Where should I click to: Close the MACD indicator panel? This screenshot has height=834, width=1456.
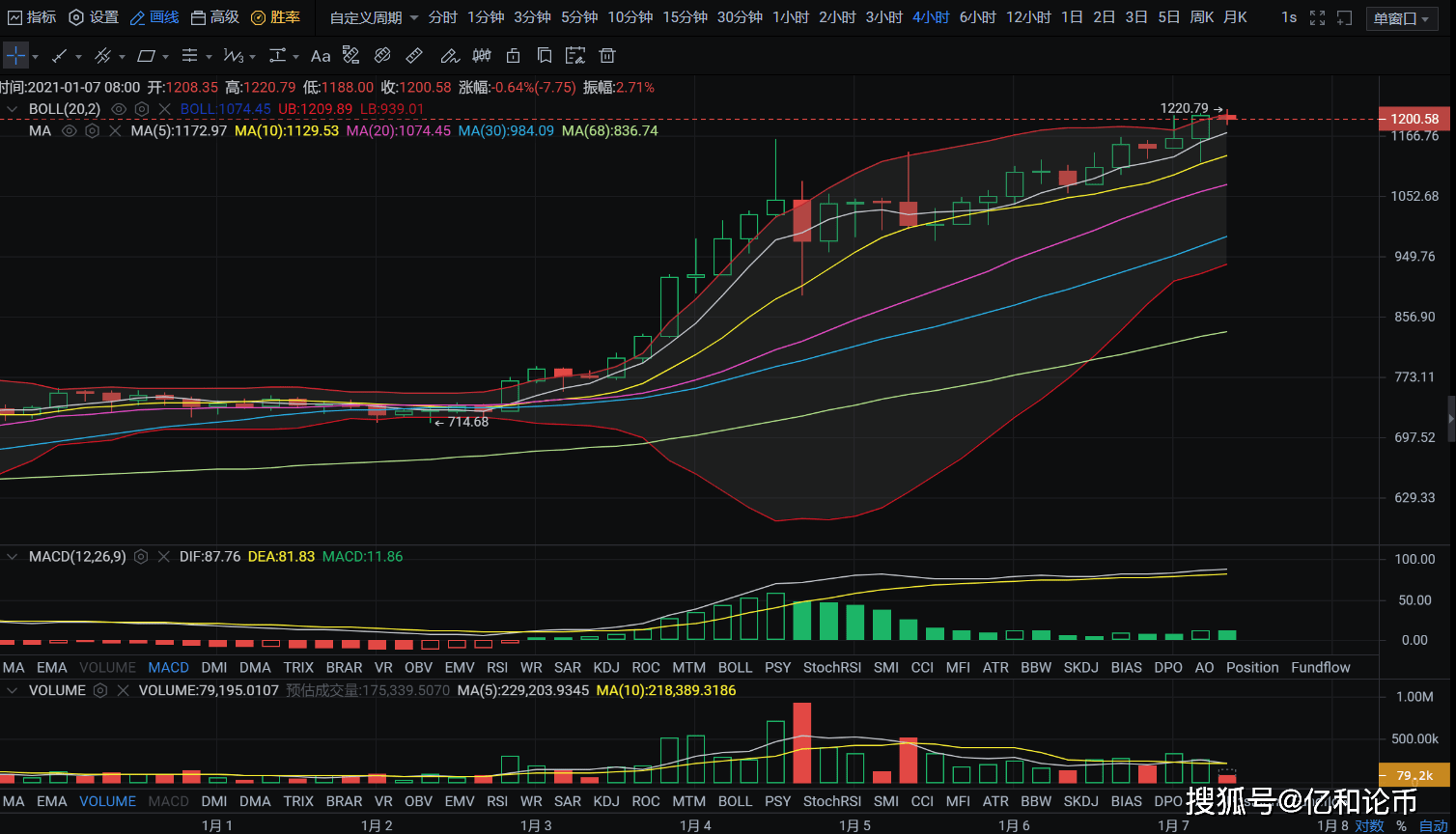[x=165, y=557]
